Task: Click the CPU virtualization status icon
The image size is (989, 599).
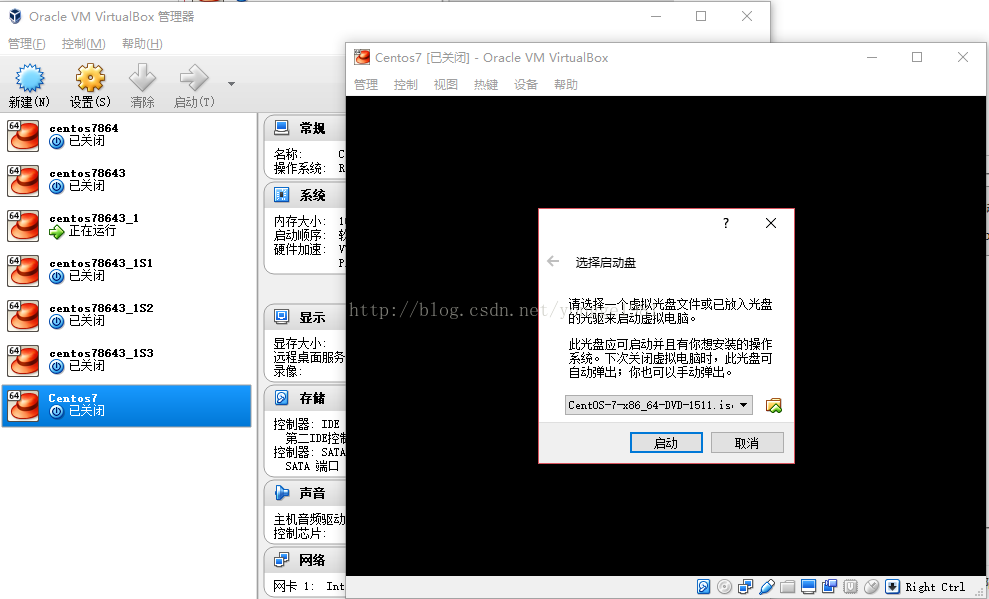Action: tap(850, 587)
